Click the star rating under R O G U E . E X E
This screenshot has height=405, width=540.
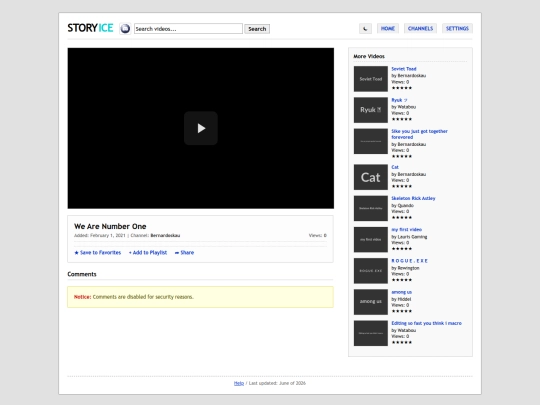402,280
